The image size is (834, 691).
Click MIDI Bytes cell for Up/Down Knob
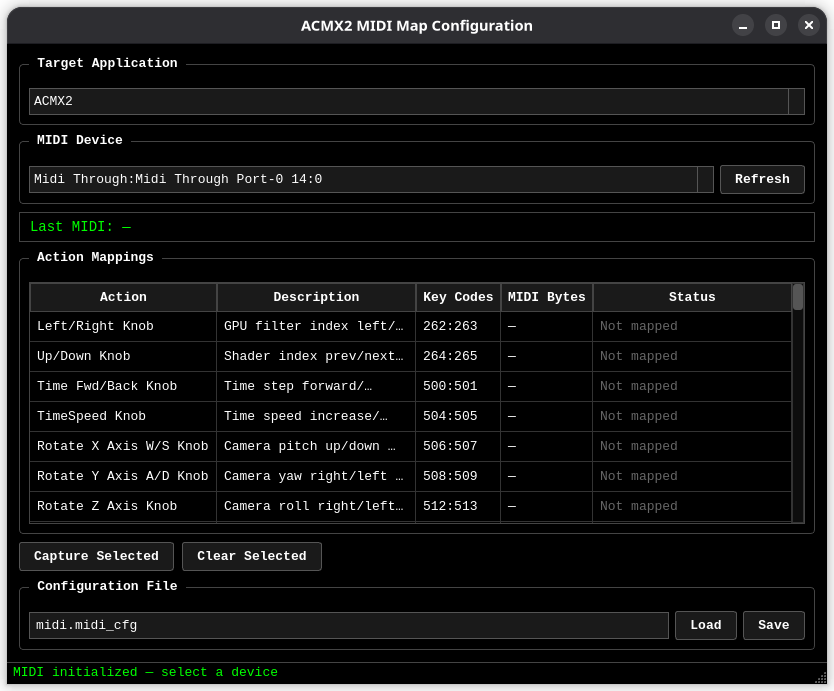(x=546, y=356)
